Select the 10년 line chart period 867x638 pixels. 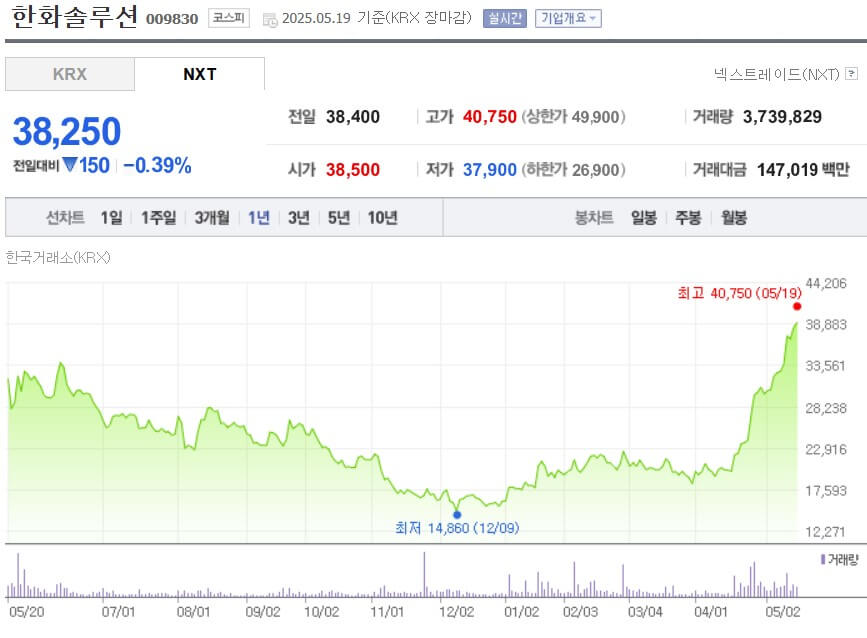pyautogui.click(x=383, y=217)
